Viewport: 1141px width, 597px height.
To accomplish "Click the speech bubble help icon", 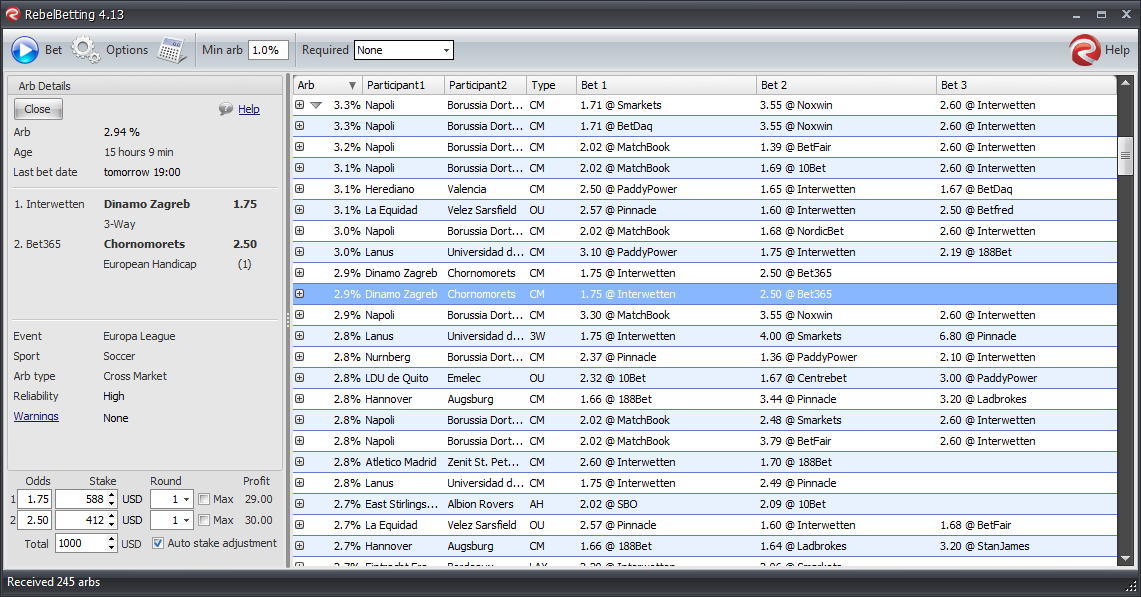I will [226, 109].
